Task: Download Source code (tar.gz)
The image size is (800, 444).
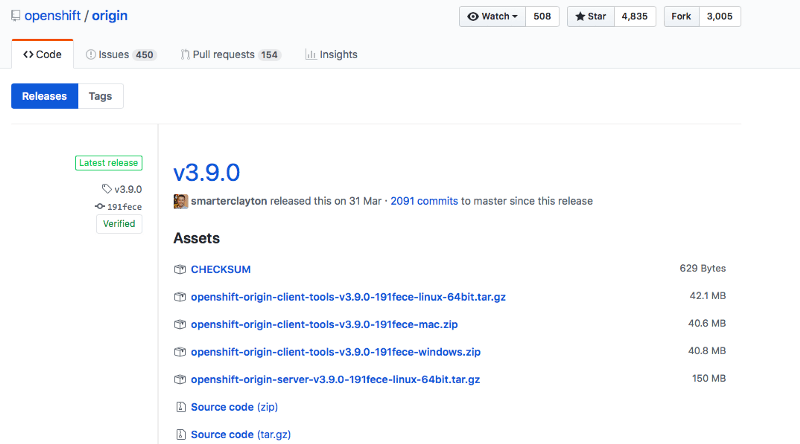Action: pyautogui.click(x=241, y=435)
